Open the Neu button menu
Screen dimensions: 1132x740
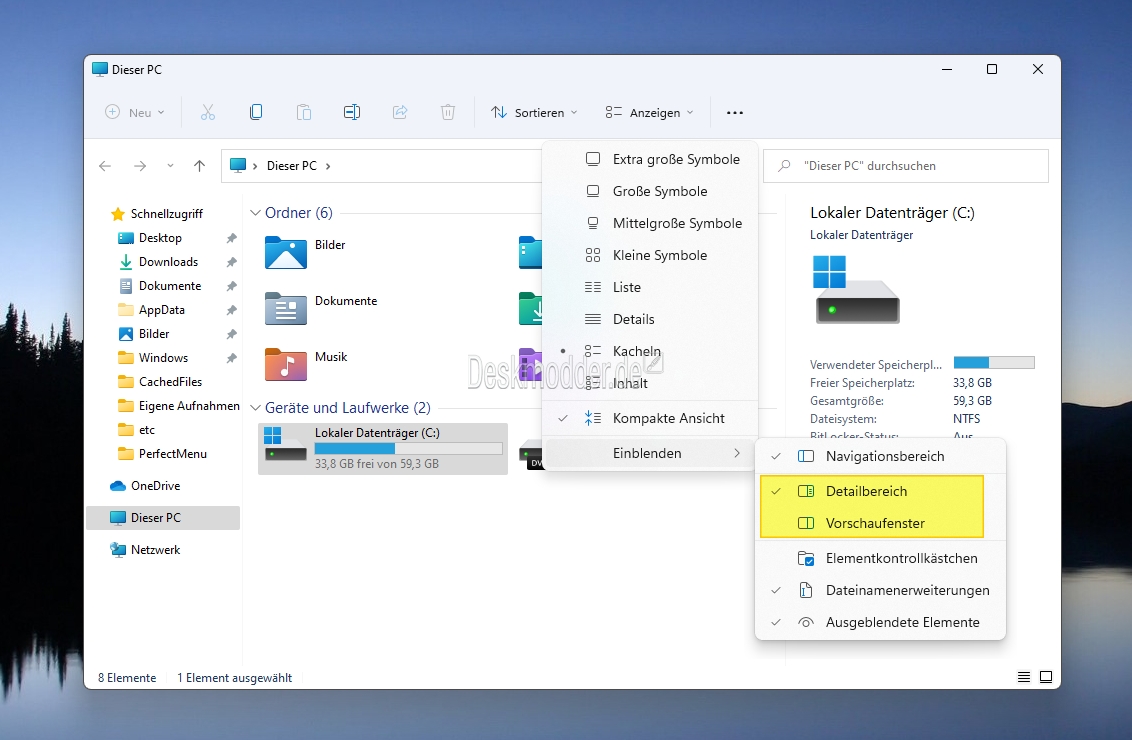[135, 113]
